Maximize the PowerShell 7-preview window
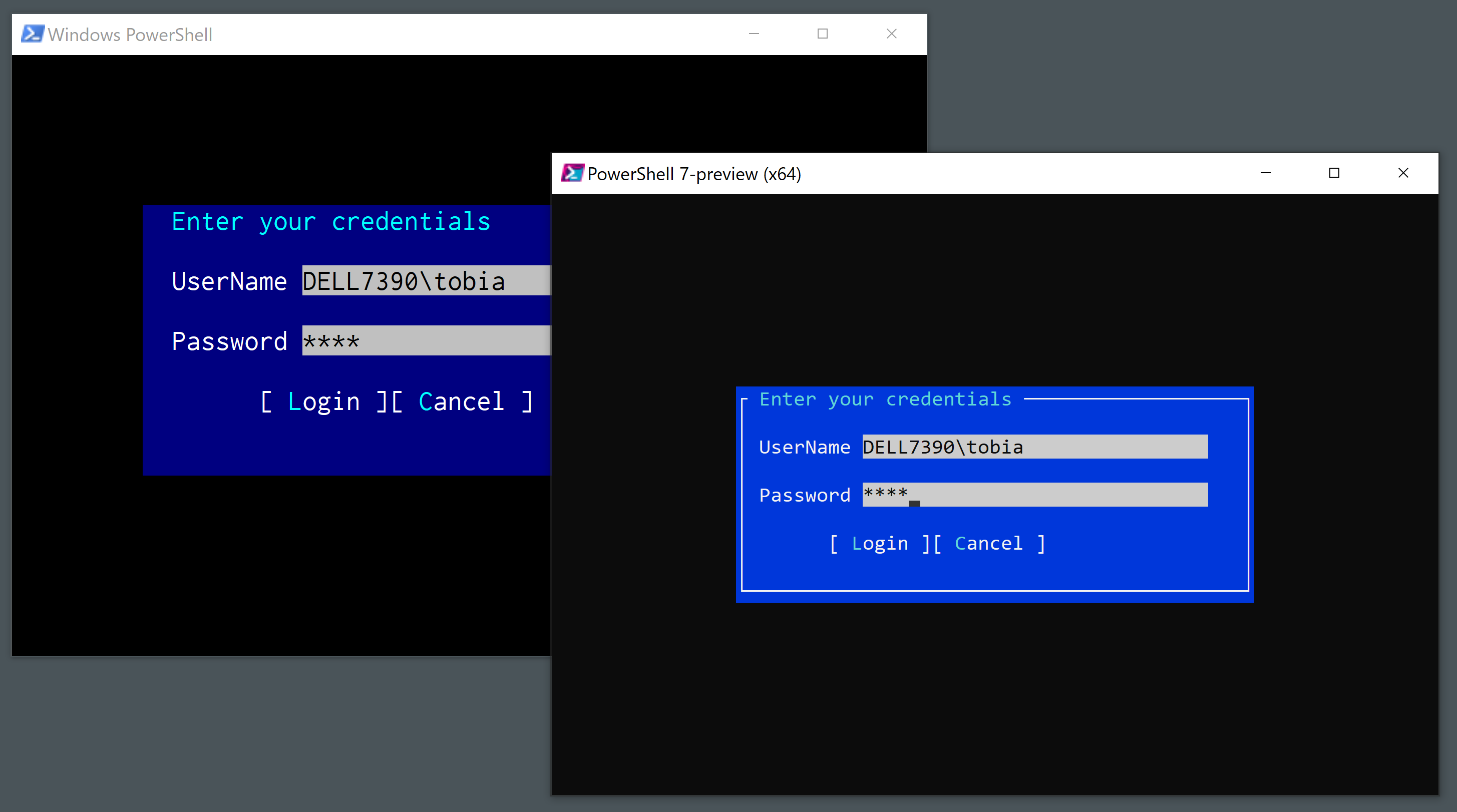The height and width of the screenshot is (812, 1457). 1335,173
